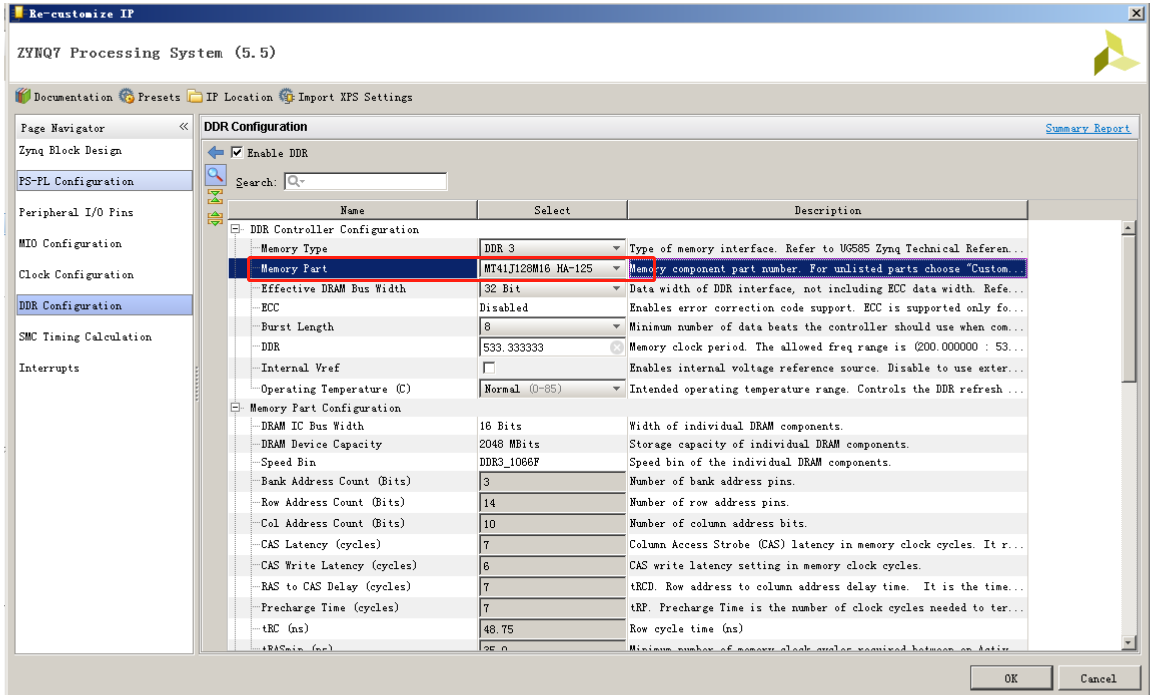The width and height of the screenshot is (1150, 695).
Task: Select the DRAM IC Bus Width row
Action: [628, 426]
